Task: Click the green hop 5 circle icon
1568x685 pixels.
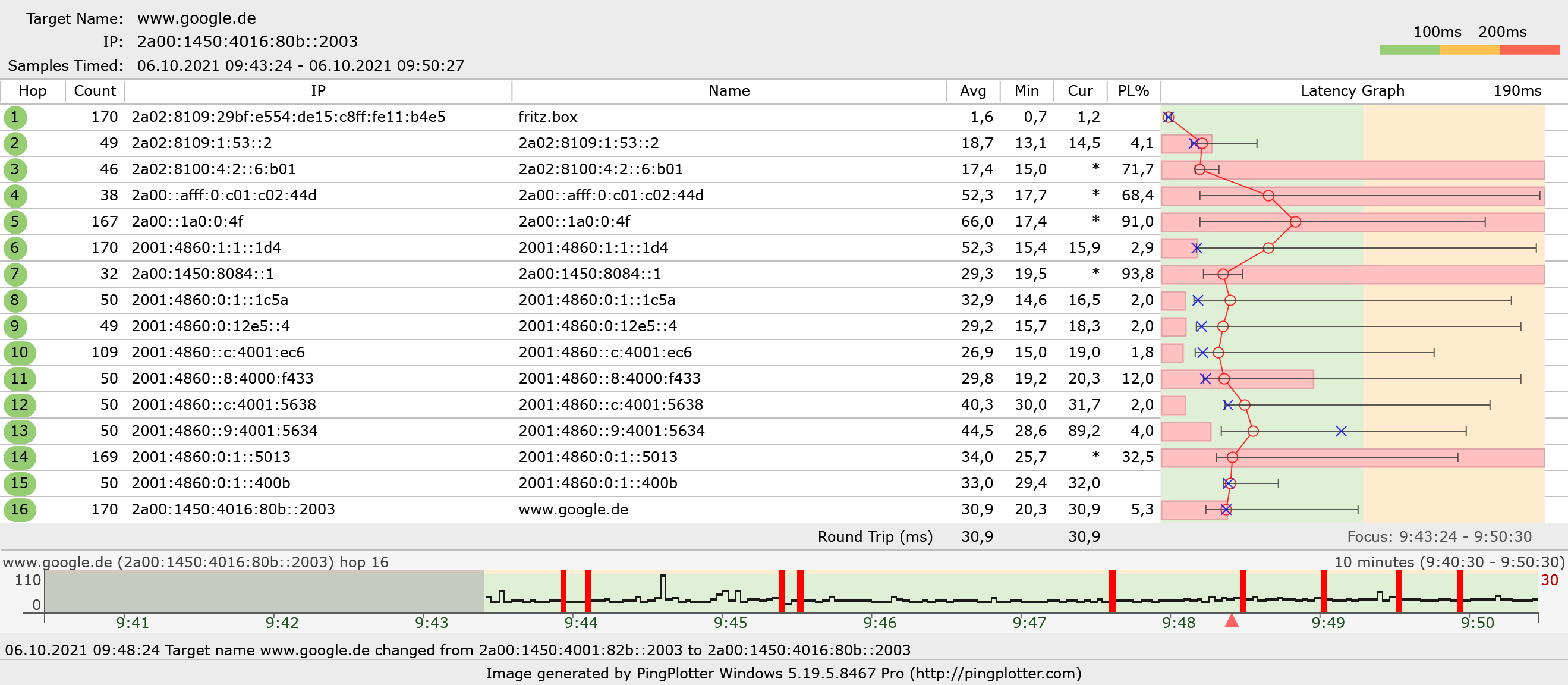Action: [15, 222]
